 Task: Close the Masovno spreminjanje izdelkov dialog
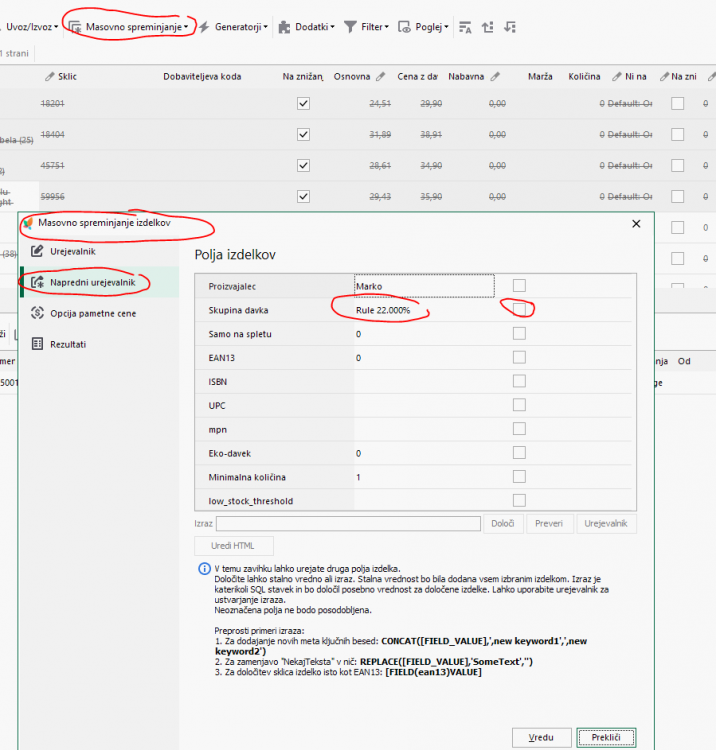(636, 225)
